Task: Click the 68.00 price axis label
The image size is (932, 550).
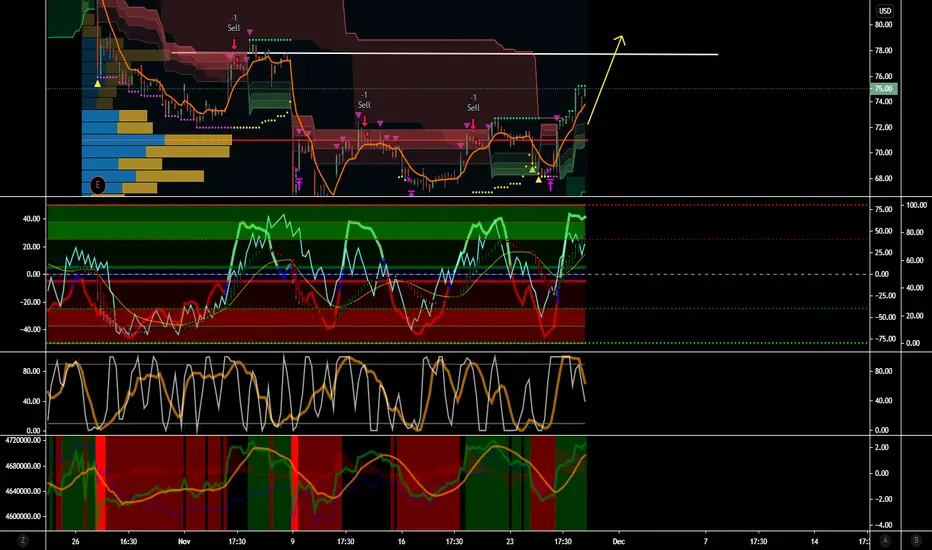Action: 883,178
